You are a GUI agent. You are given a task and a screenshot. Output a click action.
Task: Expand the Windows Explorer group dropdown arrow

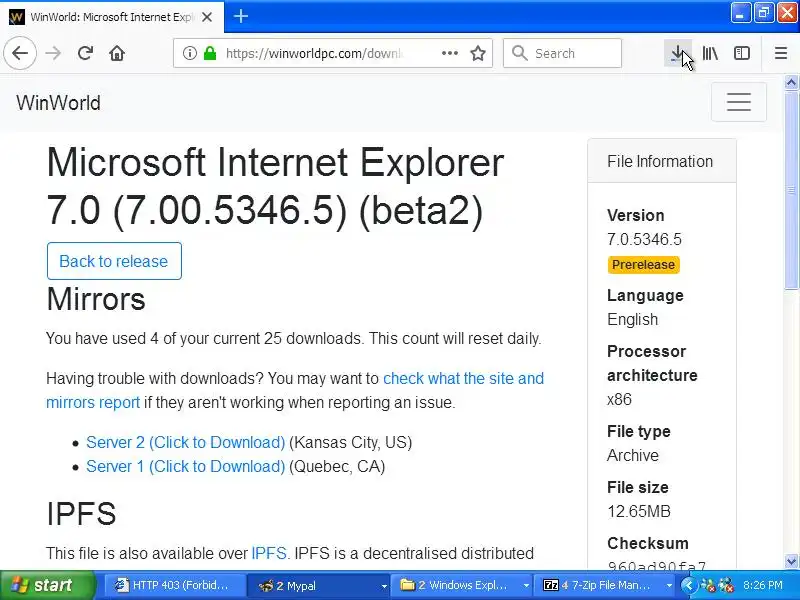click(x=526, y=586)
